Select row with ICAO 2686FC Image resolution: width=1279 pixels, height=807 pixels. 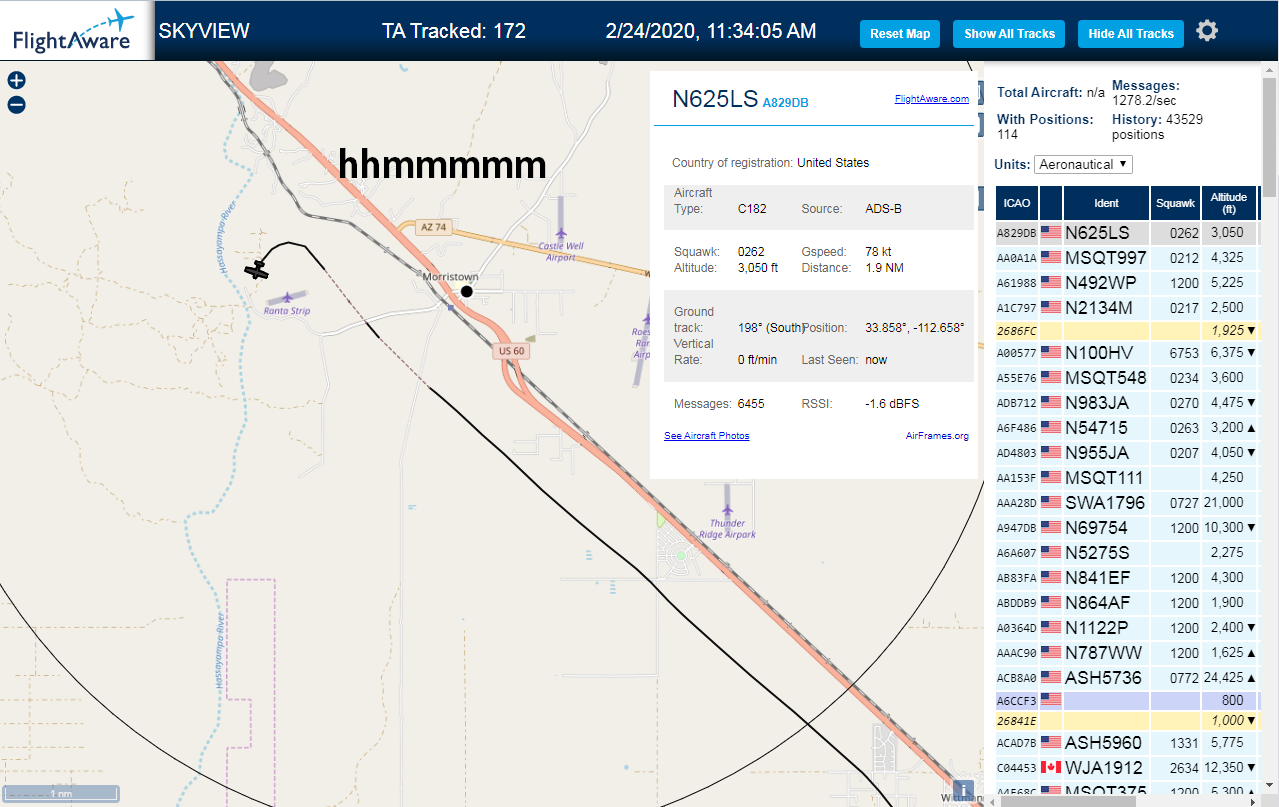1127,330
